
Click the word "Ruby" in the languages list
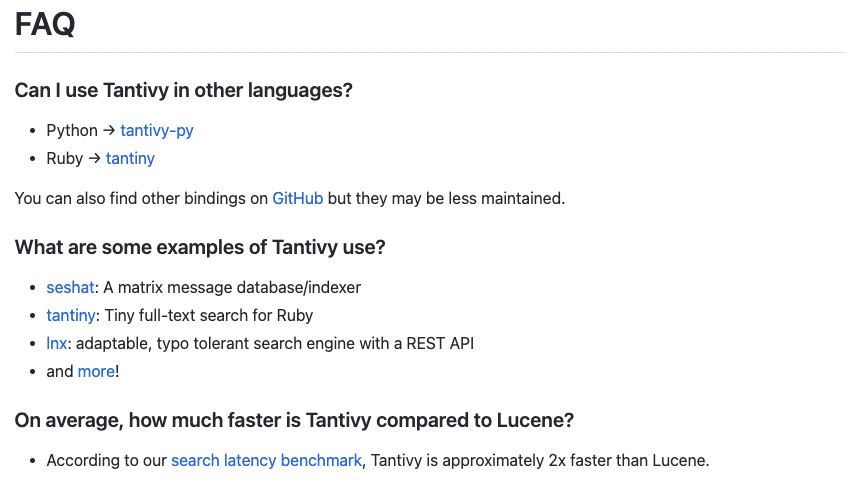pyautogui.click(x=65, y=158)
